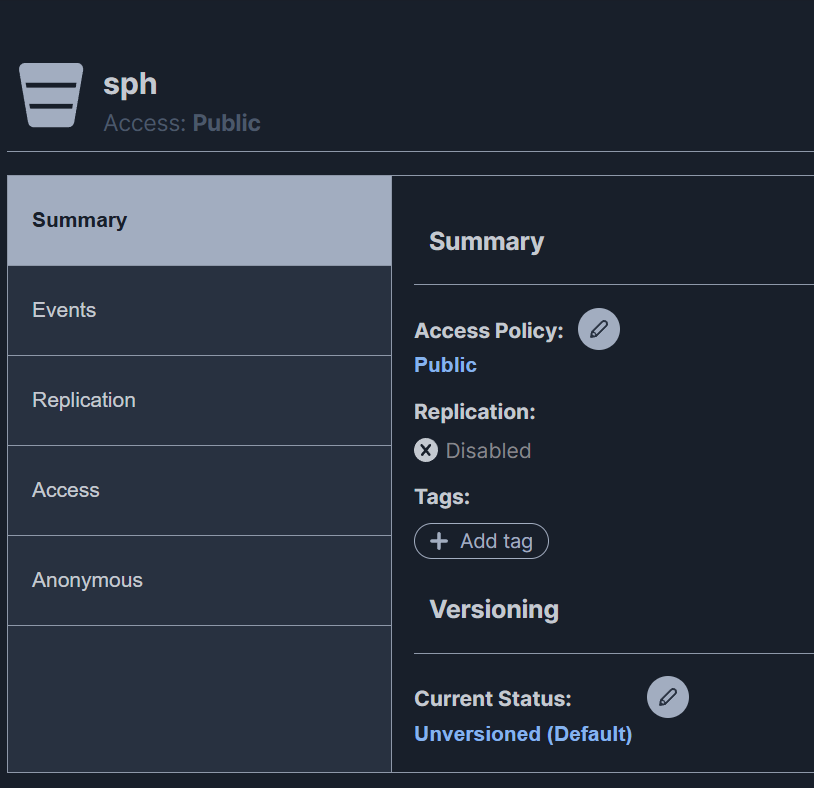The height and width of the screenshot is (788, 814).
Task: Click the Current Status label
Action: (x=493, y=698)
